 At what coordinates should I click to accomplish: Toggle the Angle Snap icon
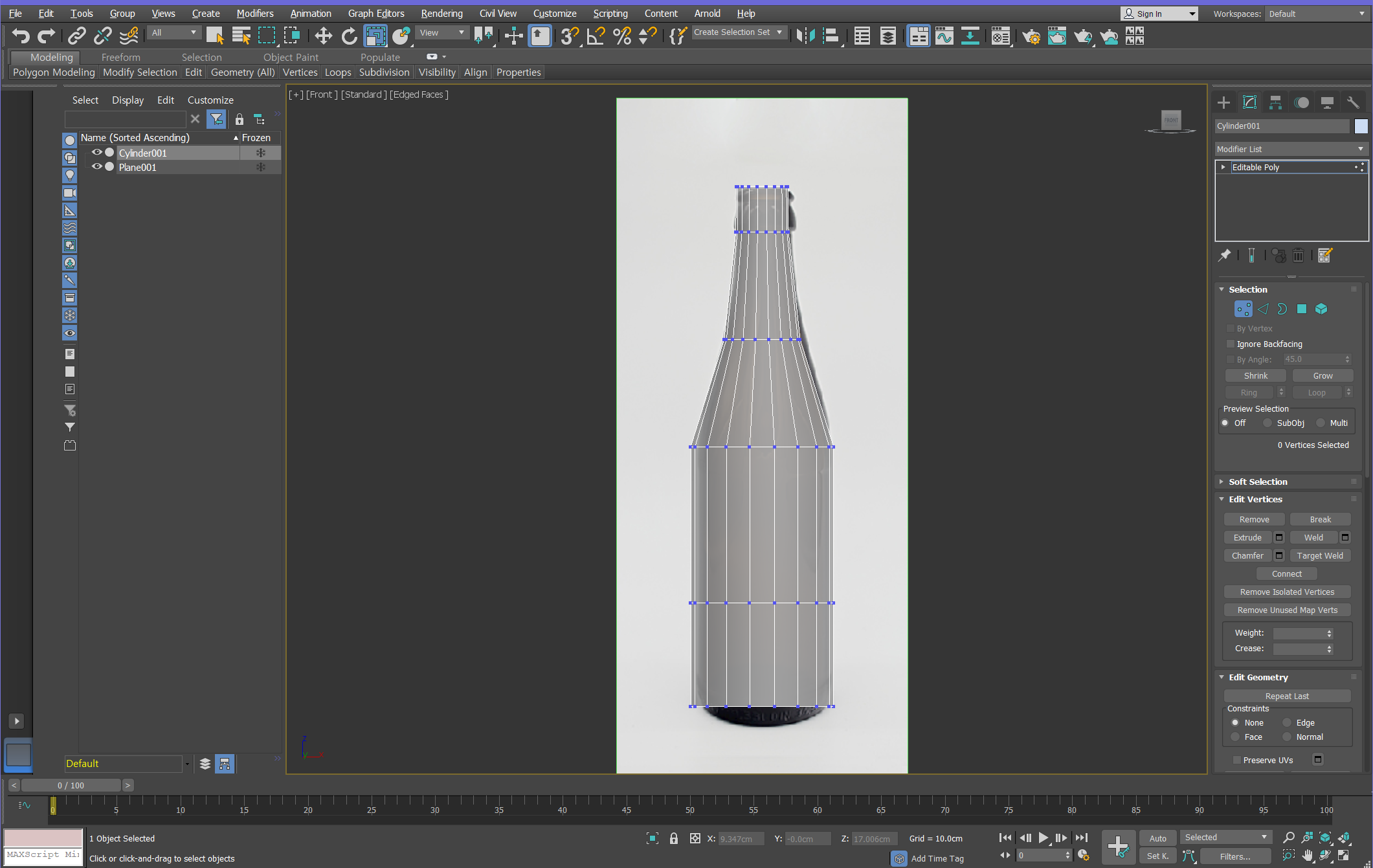pyautogui.click(x=596, y=36)
